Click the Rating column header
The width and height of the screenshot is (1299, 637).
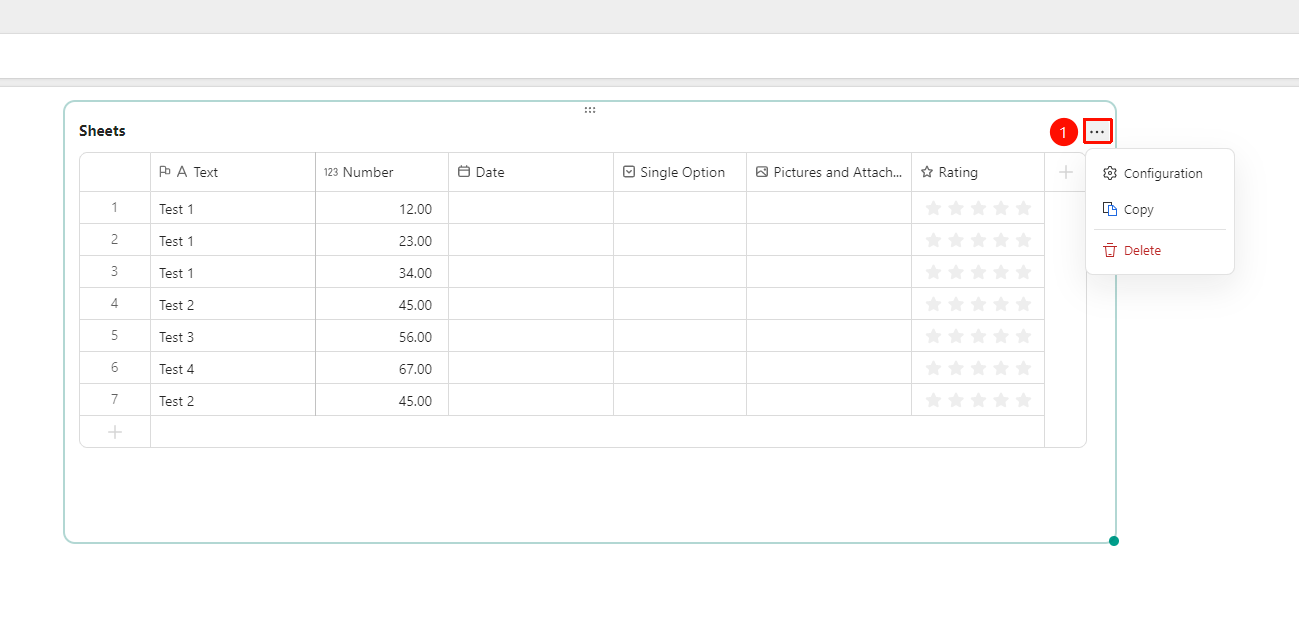978,172
